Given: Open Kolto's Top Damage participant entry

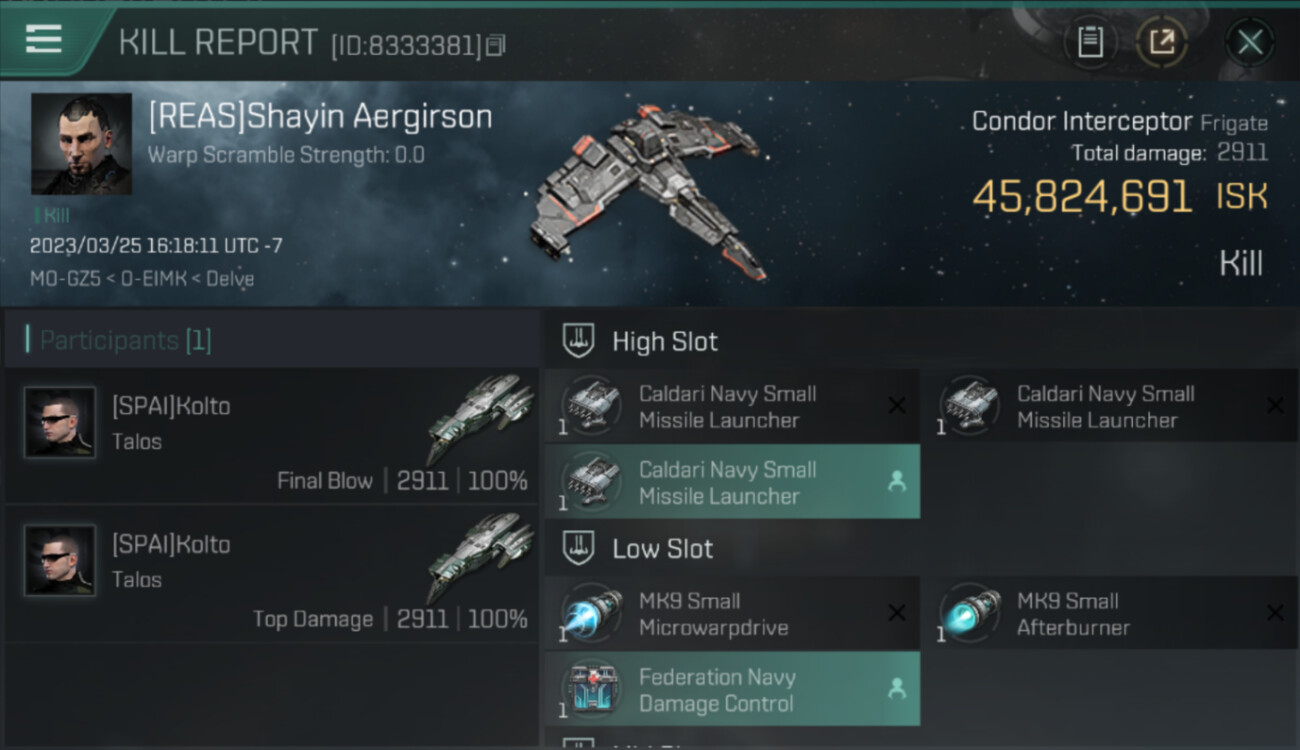Looking at the screenshot, I should pyautogui.click(x=271, y=573).
